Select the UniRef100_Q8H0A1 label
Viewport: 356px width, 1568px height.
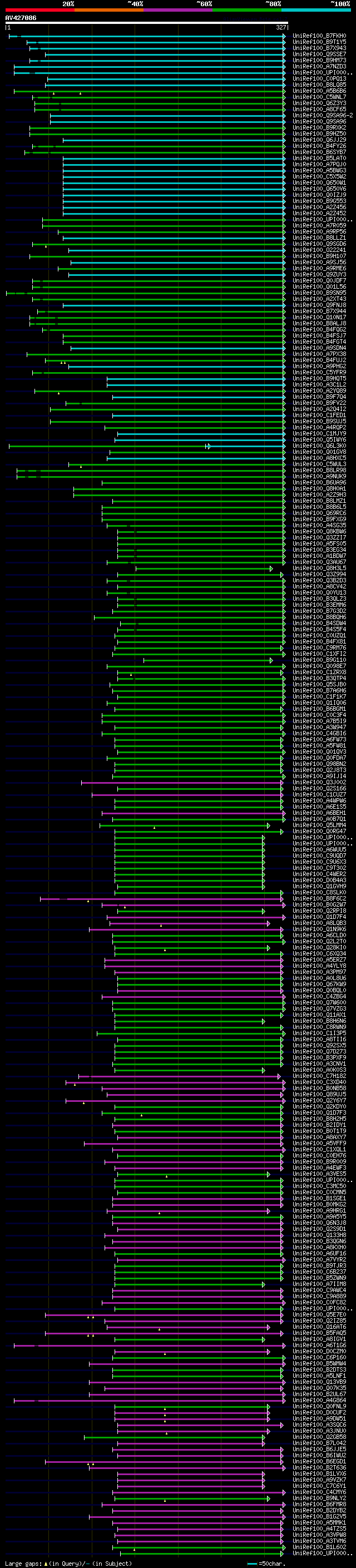319,489
